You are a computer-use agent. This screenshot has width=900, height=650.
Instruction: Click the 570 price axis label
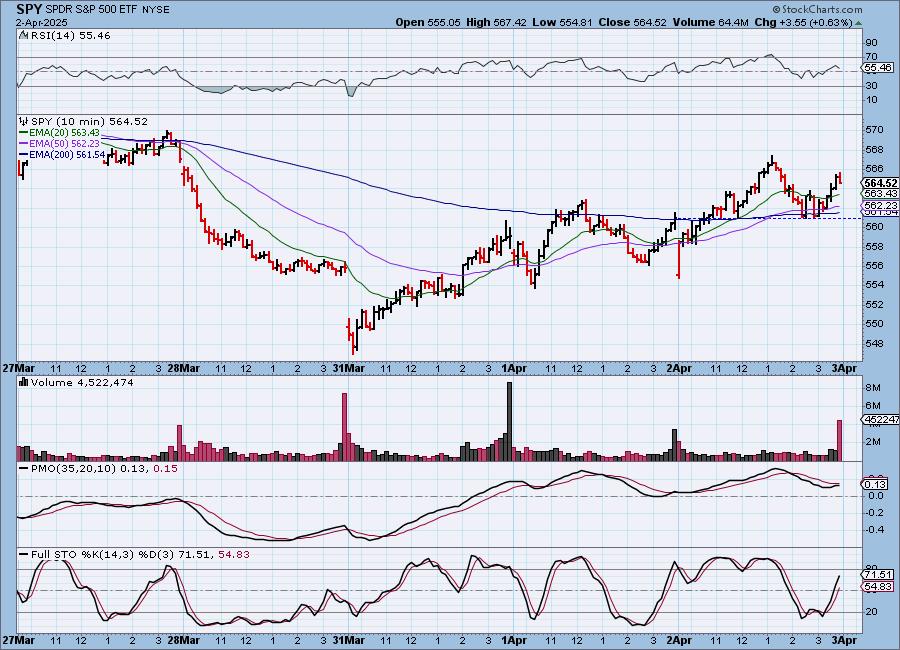(874, 130)
